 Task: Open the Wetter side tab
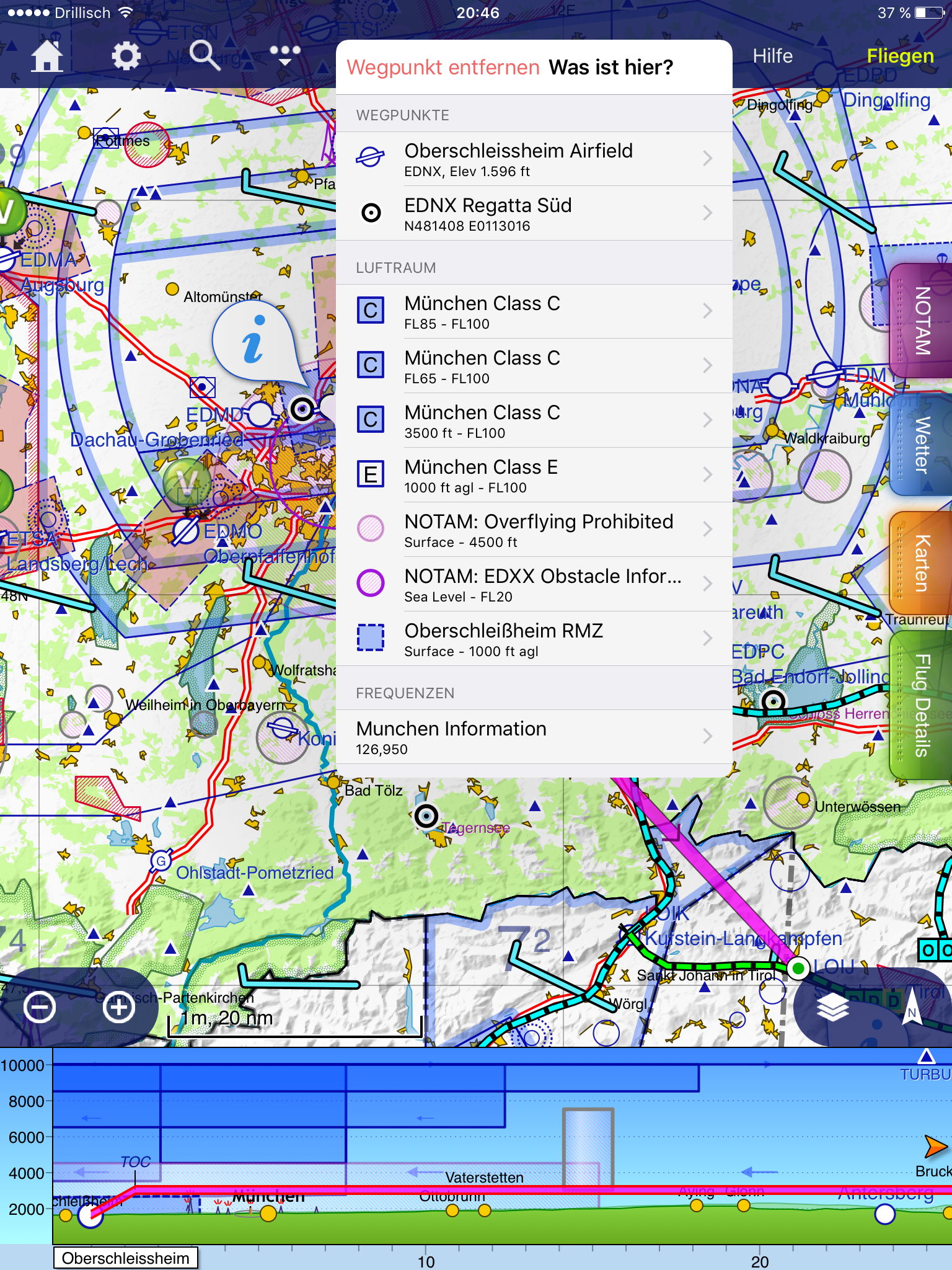(x=922, y=445)
